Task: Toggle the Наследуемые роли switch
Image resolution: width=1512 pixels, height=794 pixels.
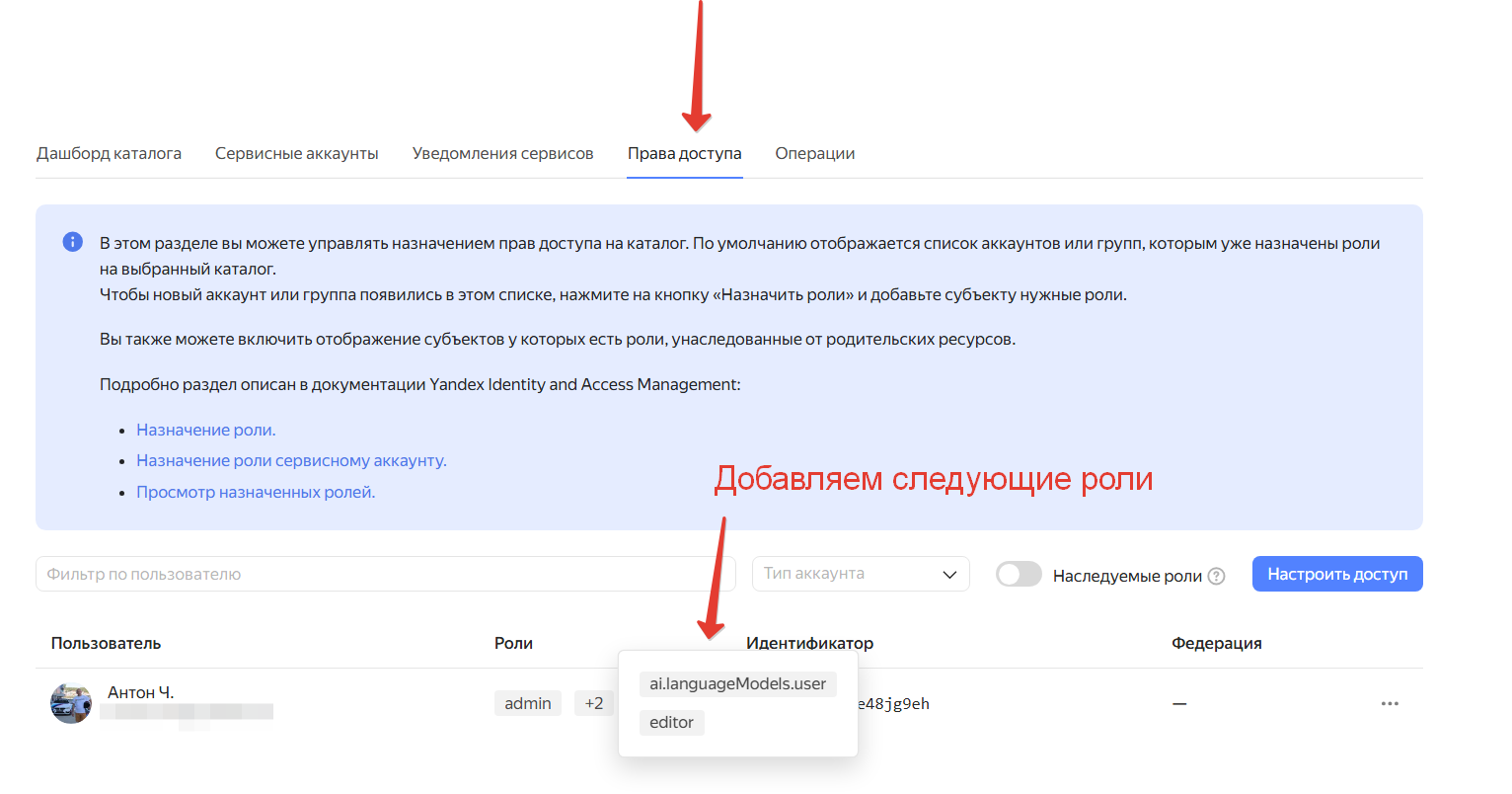Action: coord(1019,574)
